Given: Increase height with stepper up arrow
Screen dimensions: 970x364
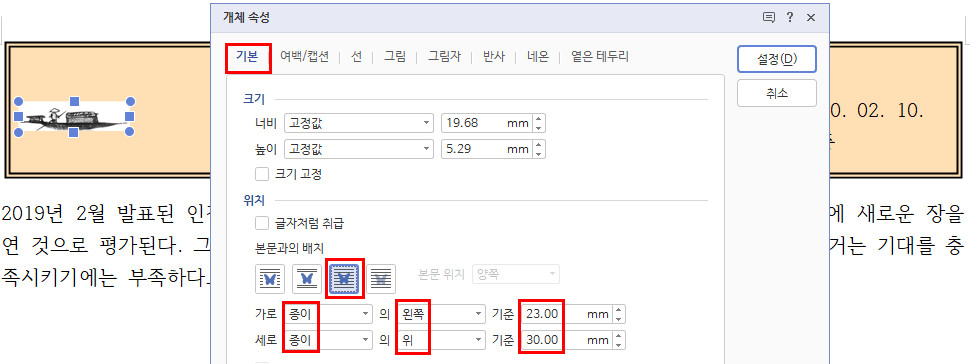Looking at the screenshot, I should (538, 145).
